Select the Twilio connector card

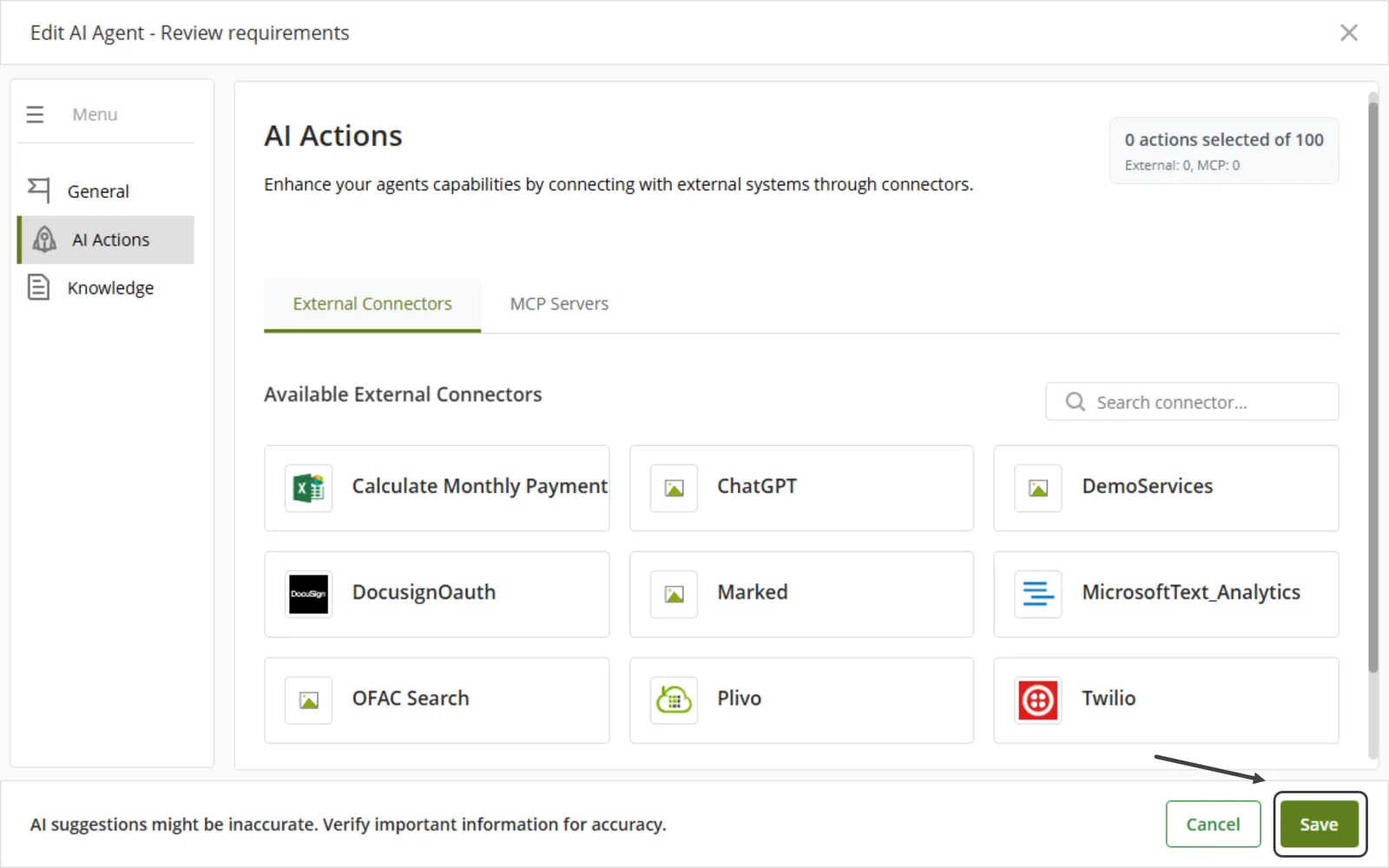click(1166, 700)
